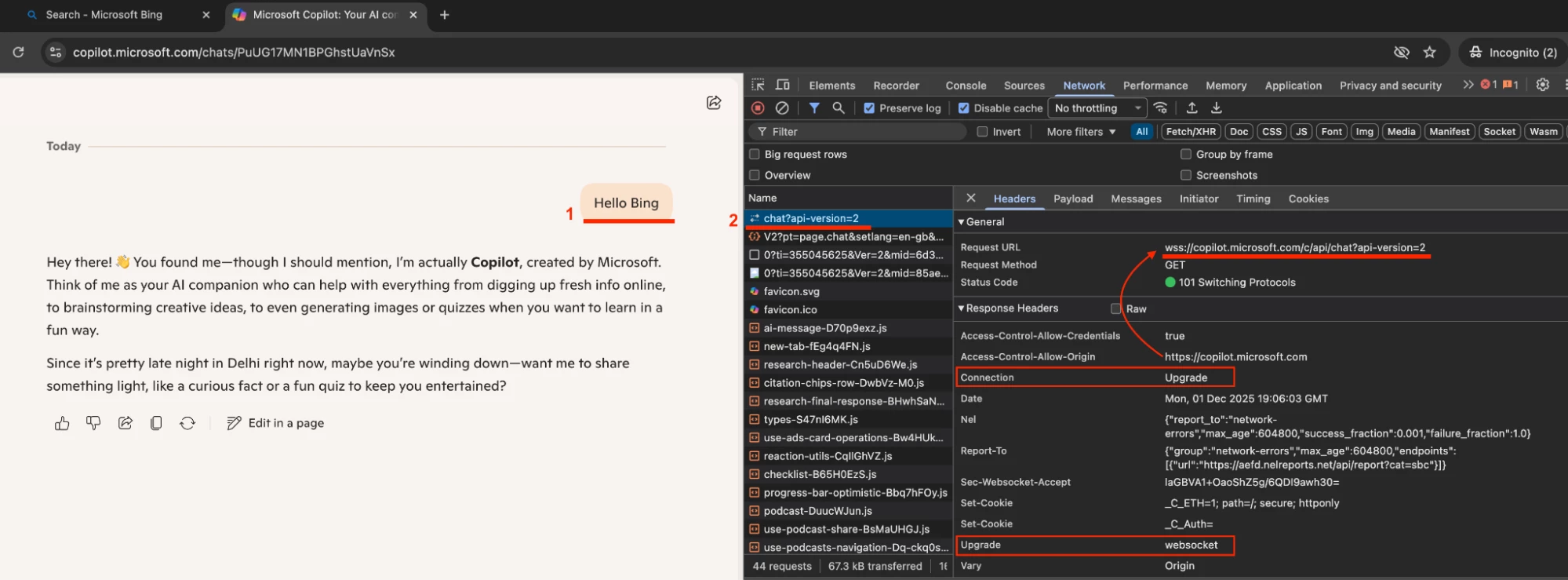Click the share conversation icon at top
This screenshot has height=580, width=1568.
coord(714,103)
